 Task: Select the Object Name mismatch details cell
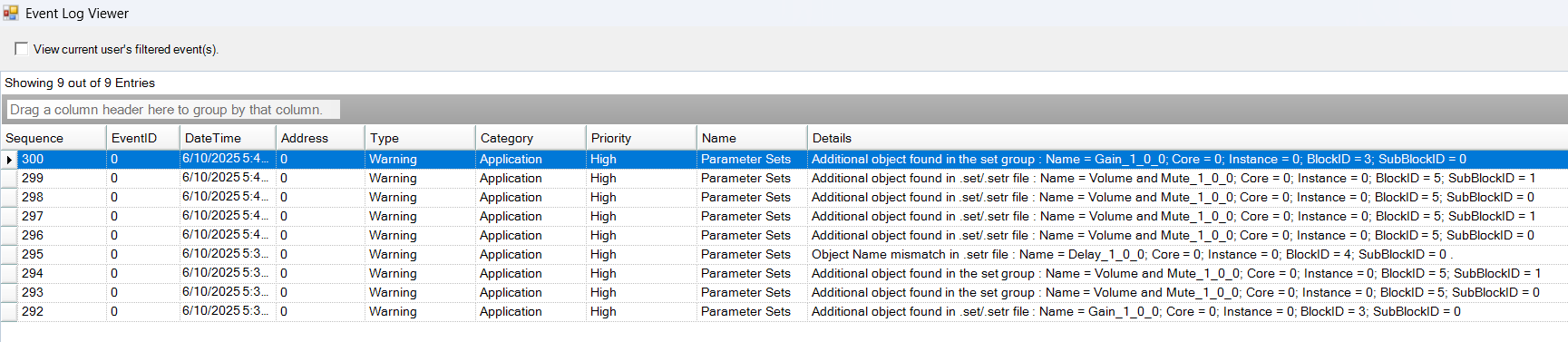click(1187, 255)
